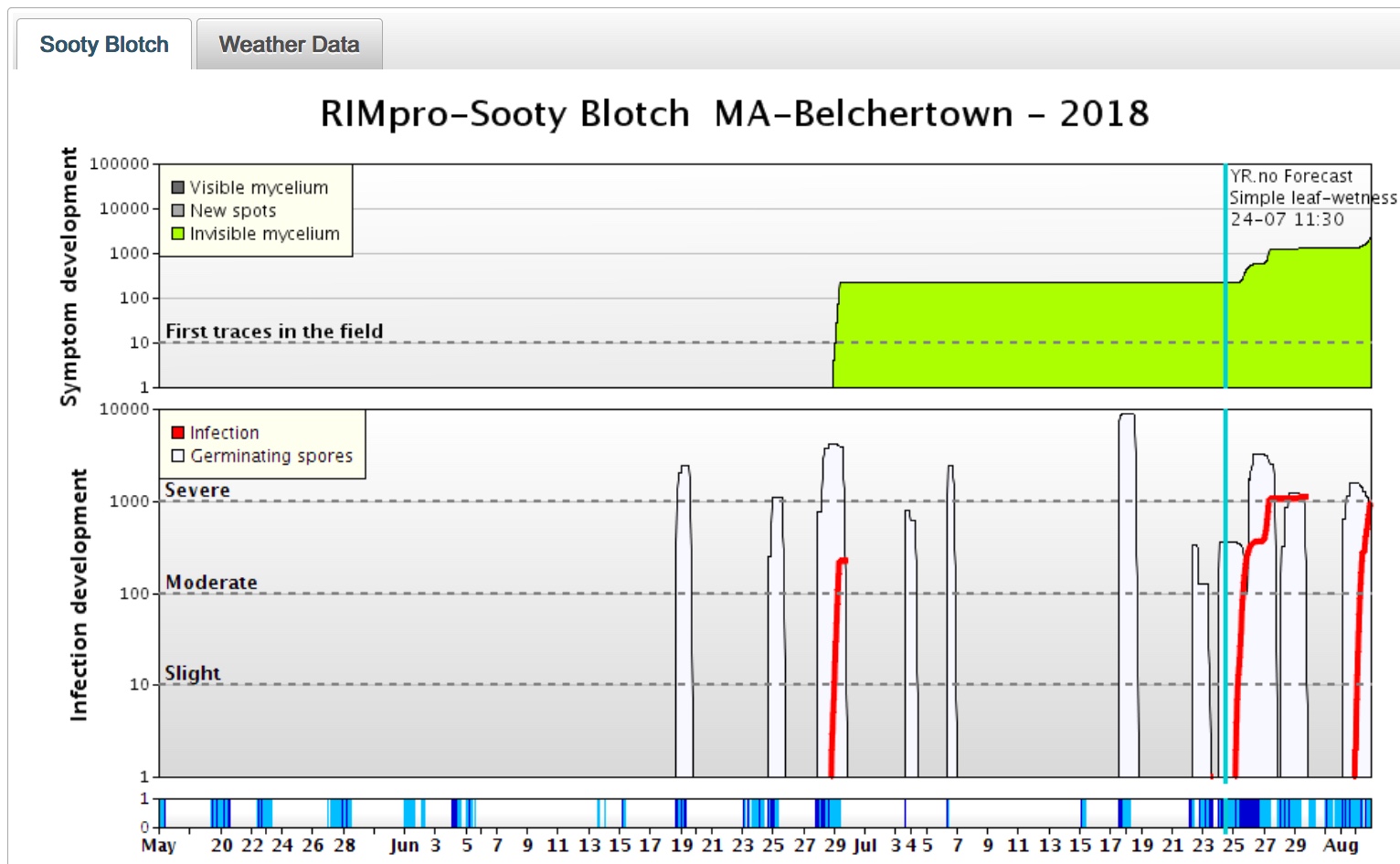This screenshot has width=1400, height=864.
Task: Click the 'Infection development' axis label
Action: (80, 595)
